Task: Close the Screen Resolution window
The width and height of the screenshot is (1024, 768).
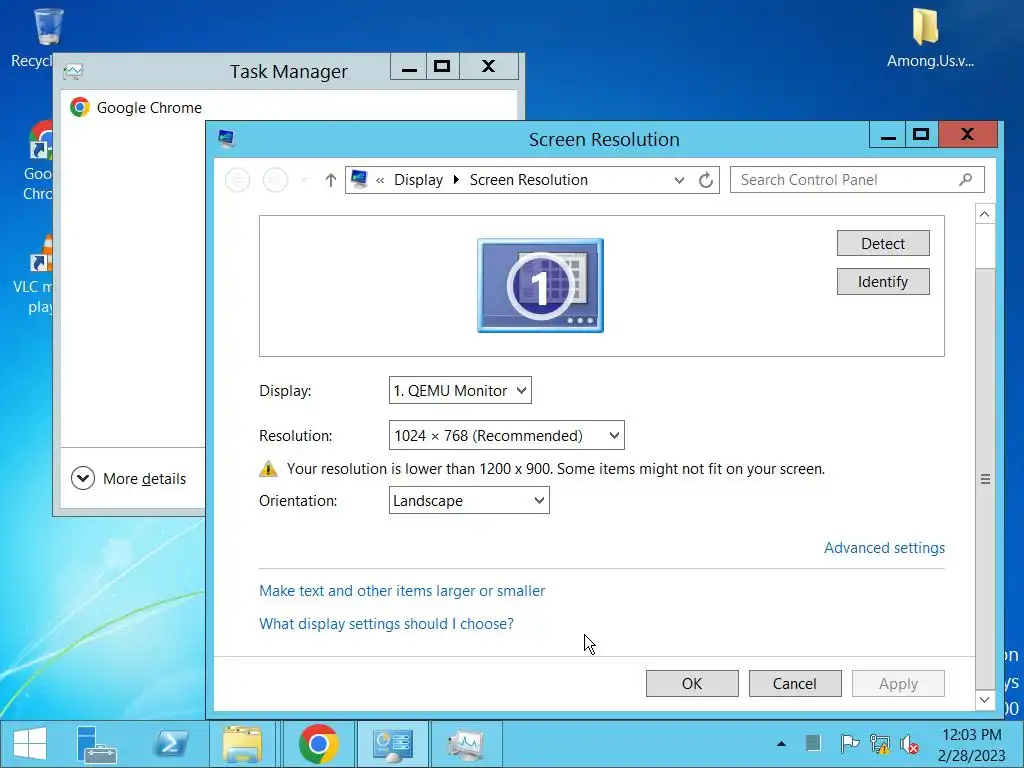Action: coord(968,135)
